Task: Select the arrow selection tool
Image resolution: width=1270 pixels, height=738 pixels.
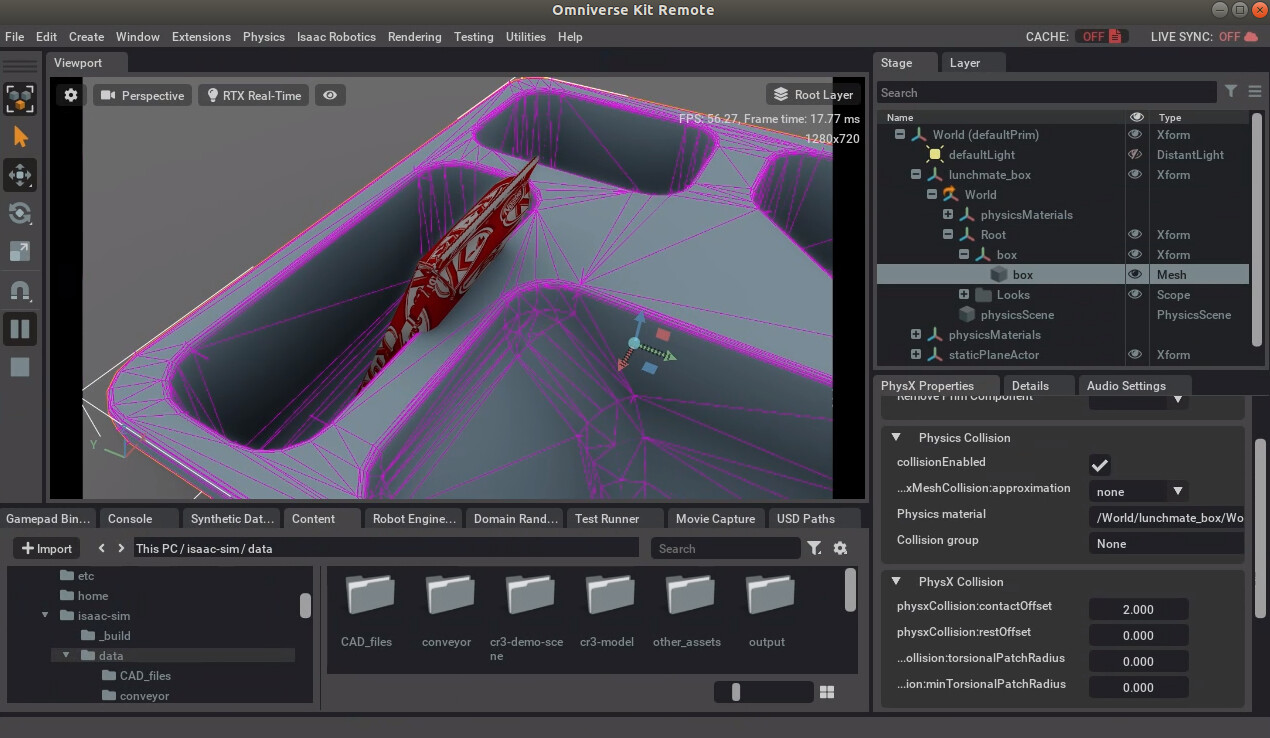Action: click(20, 136)
